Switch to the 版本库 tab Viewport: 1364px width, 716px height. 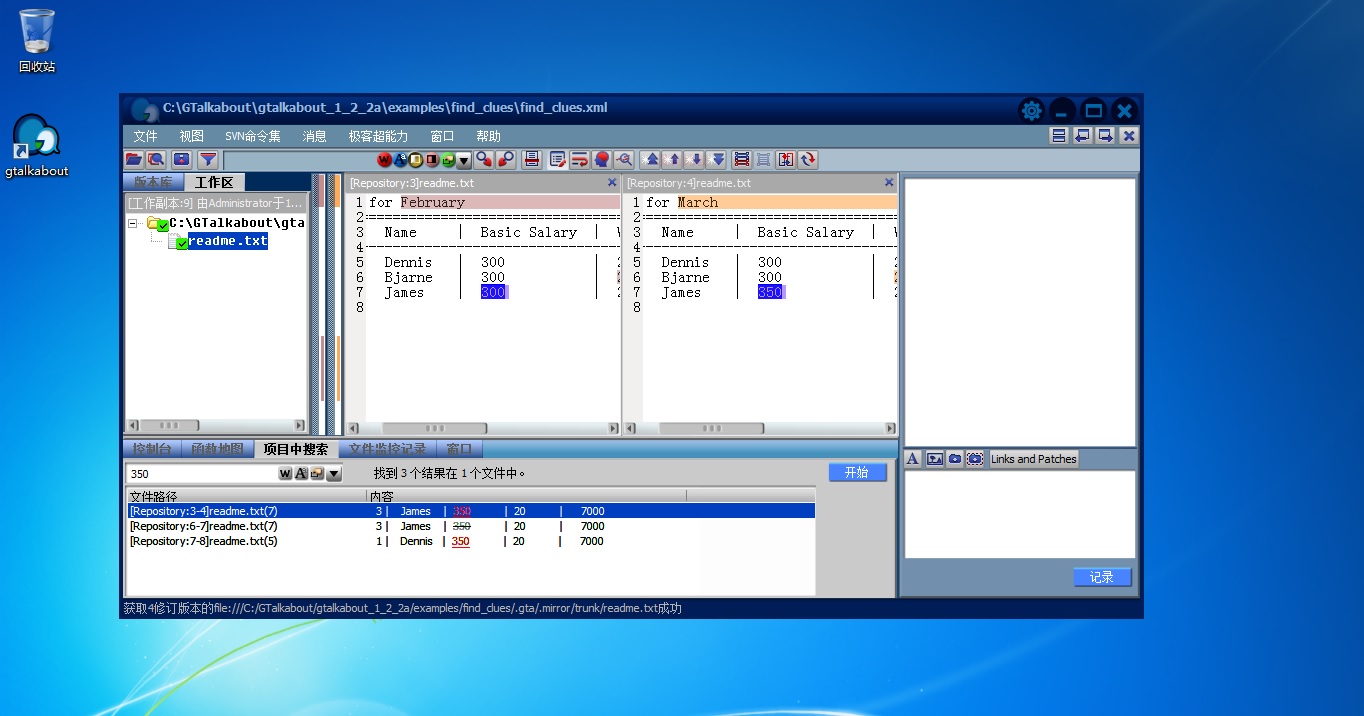point(153,182)
